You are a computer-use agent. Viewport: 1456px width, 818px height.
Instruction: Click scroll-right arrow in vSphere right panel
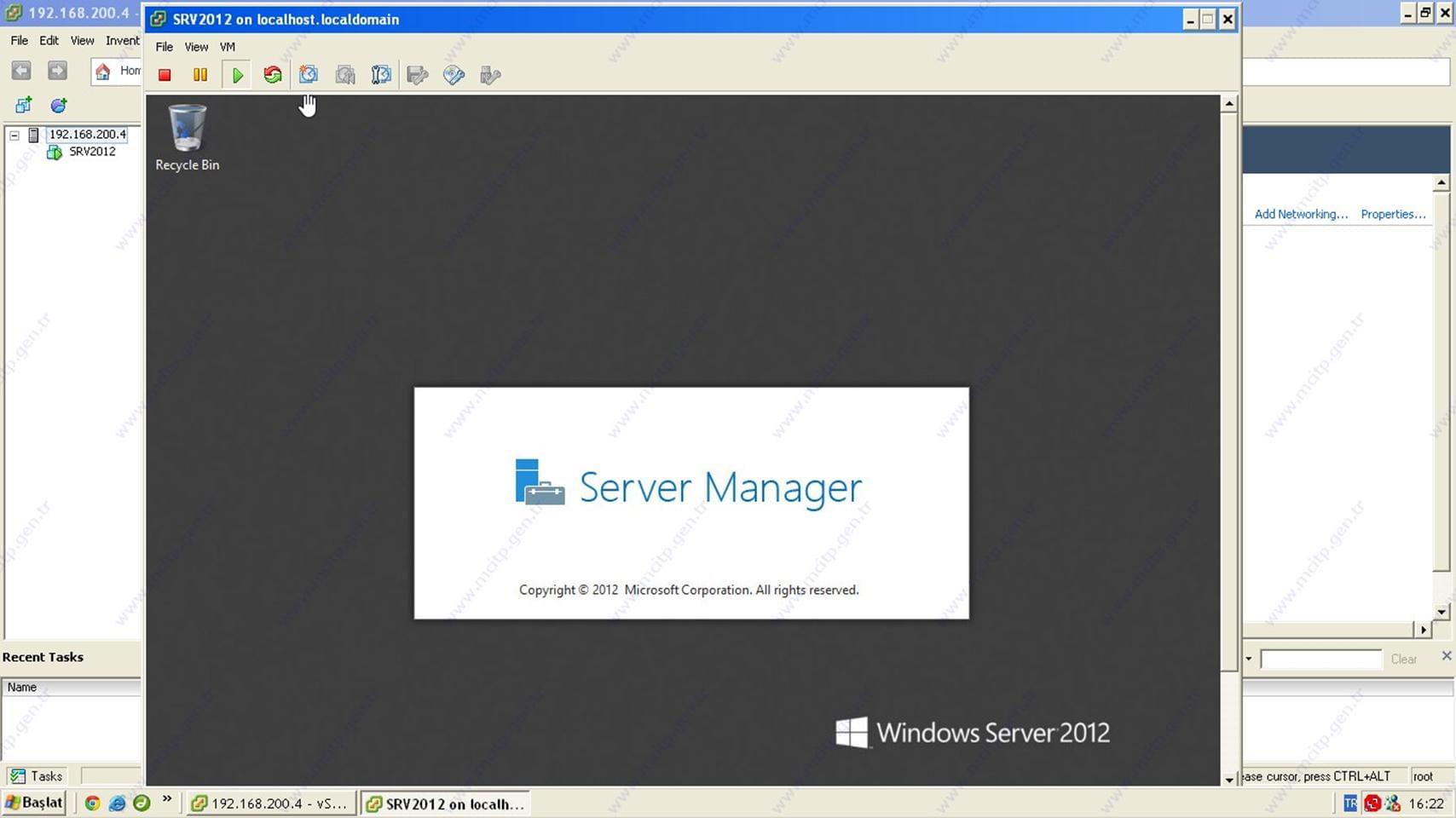click(1423, 629)
